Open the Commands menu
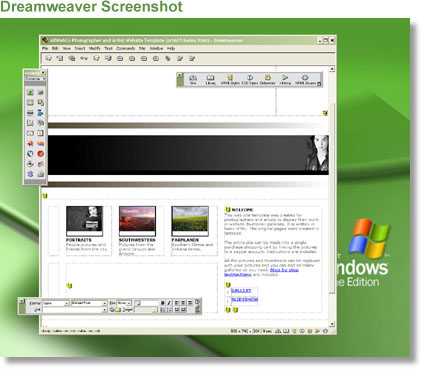Image resolution: width=422 pixels, height=369 pixels. pos(125,48)
